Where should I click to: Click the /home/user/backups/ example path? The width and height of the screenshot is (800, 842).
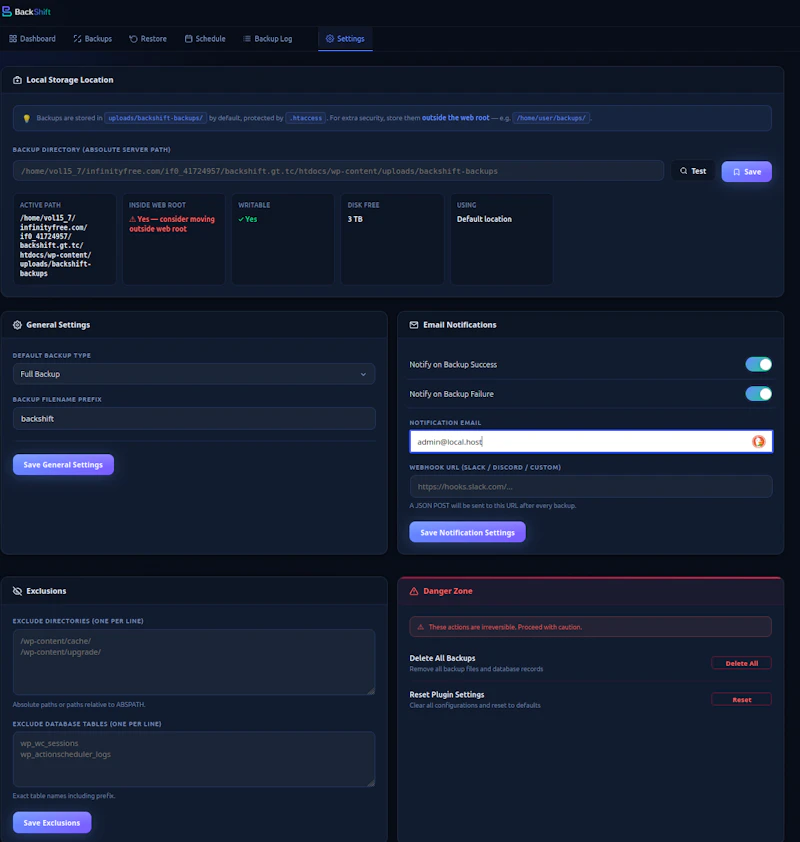click(x=551, y=118)
